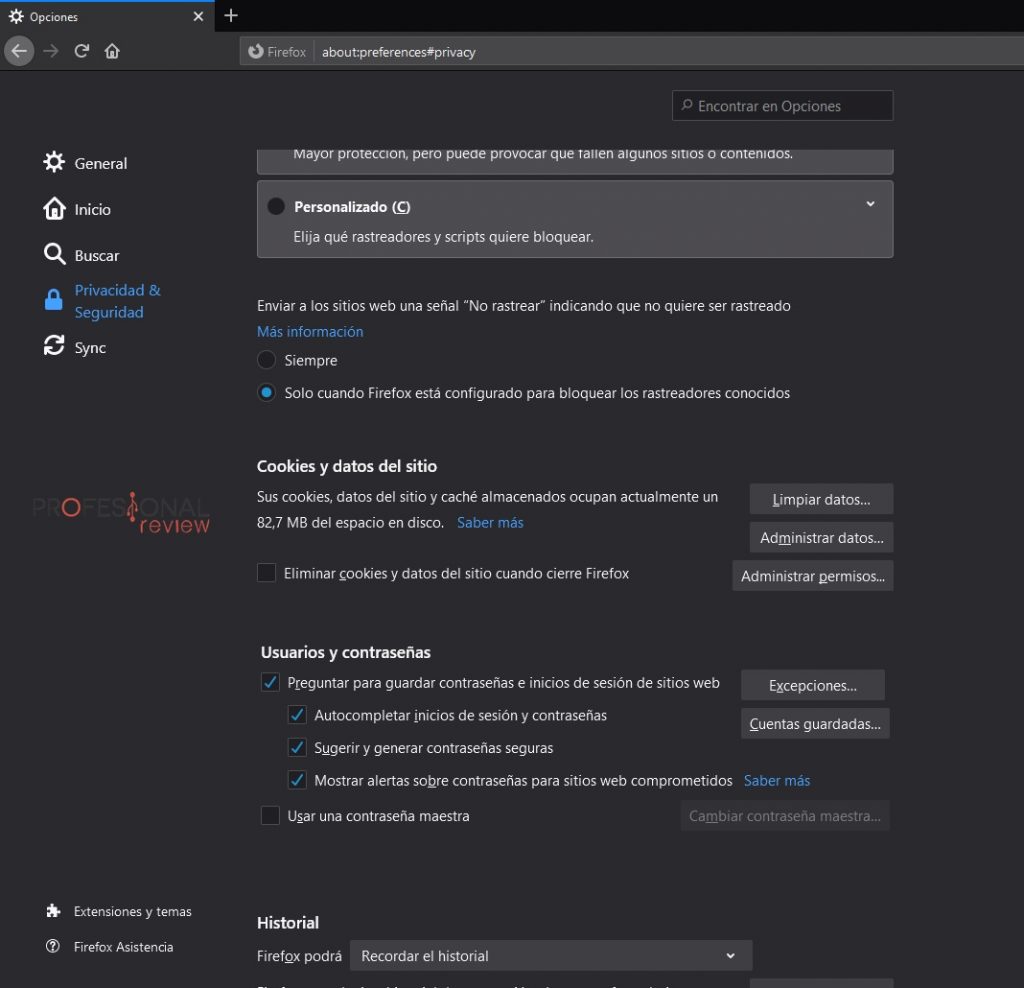Toggle Sugerir y generar contraseñas seguras
1024x988 pixels.
pyautogui.click(x=297, y=747)
